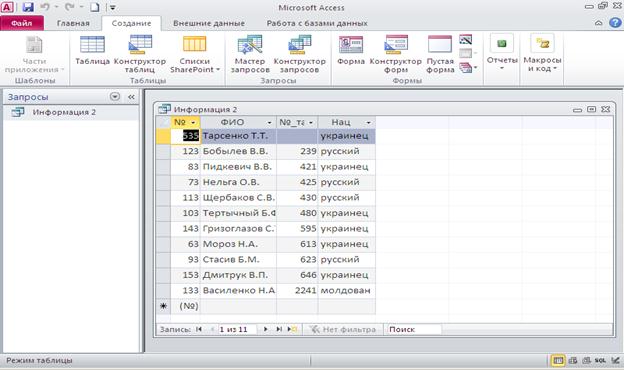Image resolution: width=624 pixels, height=370 pixels.
Task: Click the New document quick access icon
Action: click(94, 7)
